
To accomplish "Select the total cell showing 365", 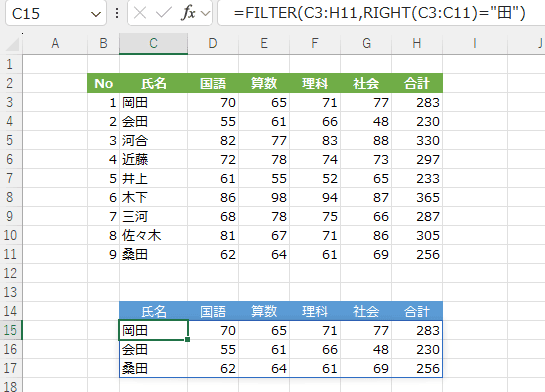I will pyautogui.click(x=417, y=197).
